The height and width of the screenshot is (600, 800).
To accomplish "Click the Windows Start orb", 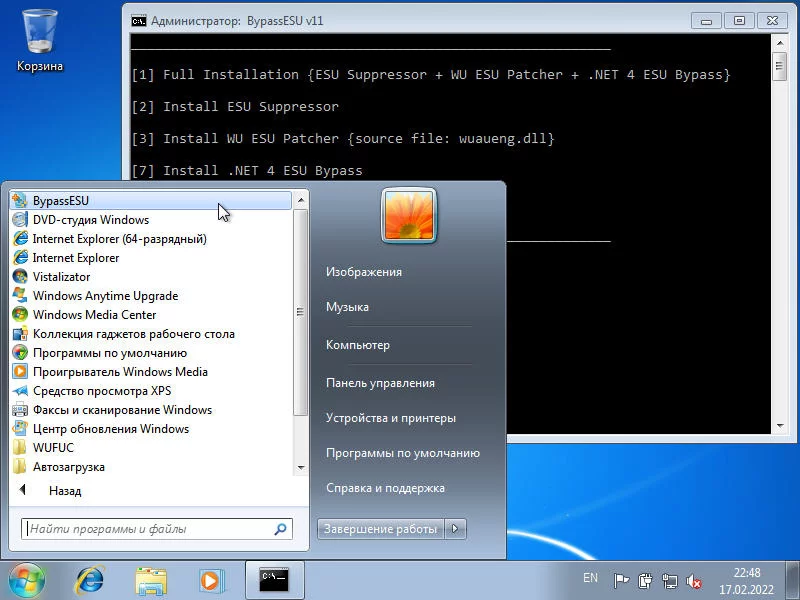I will click(x=26, y=581).
